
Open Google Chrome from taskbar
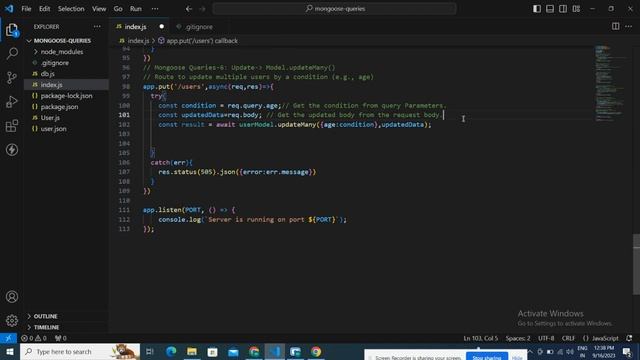(316, 351)
